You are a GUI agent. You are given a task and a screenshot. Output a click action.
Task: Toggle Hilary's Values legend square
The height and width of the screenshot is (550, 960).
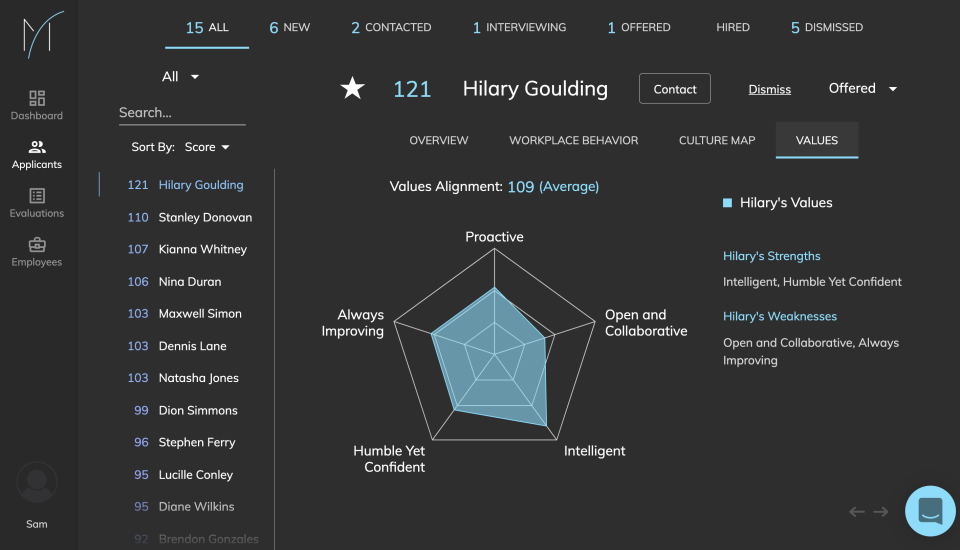click(727, 203)
